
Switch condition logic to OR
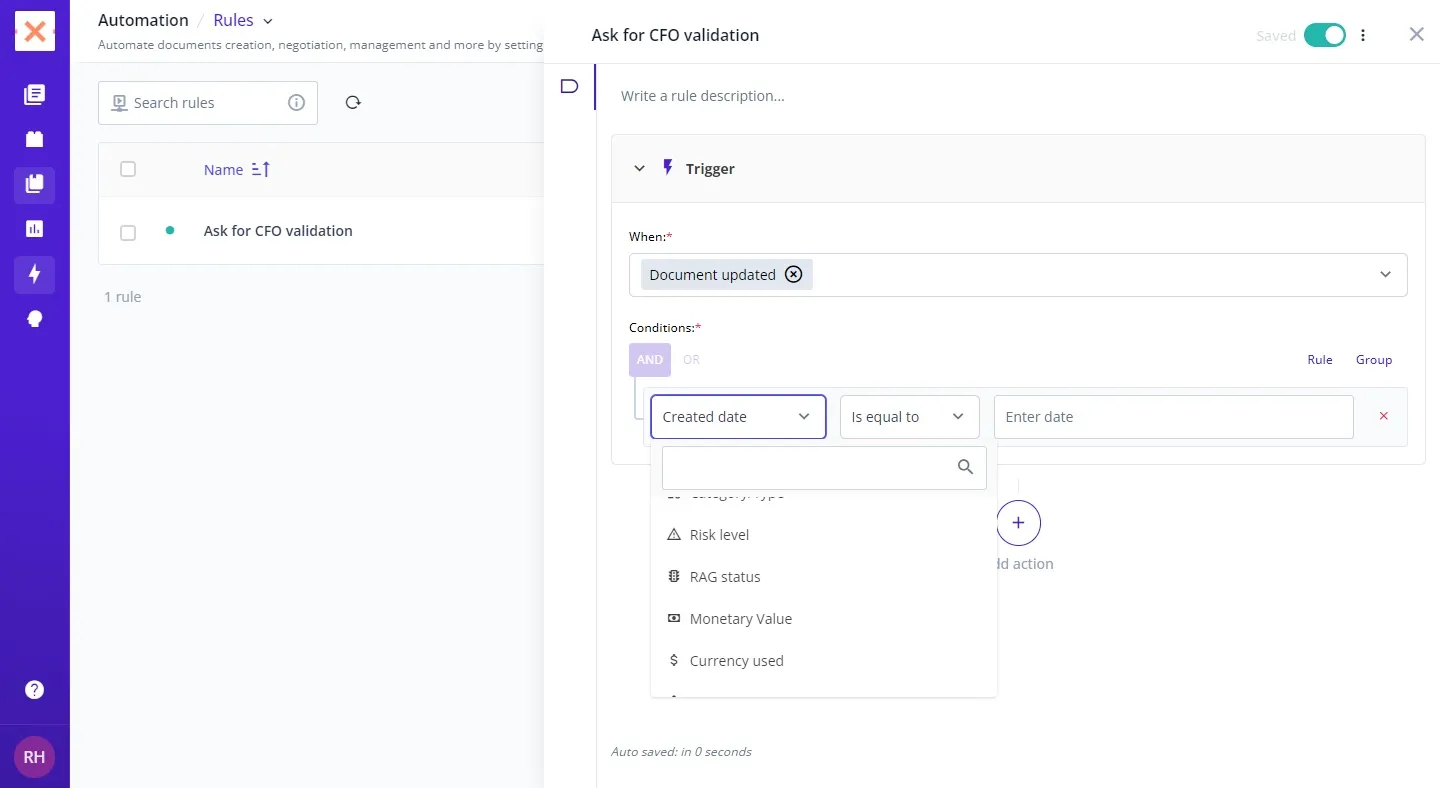(691, 360)
